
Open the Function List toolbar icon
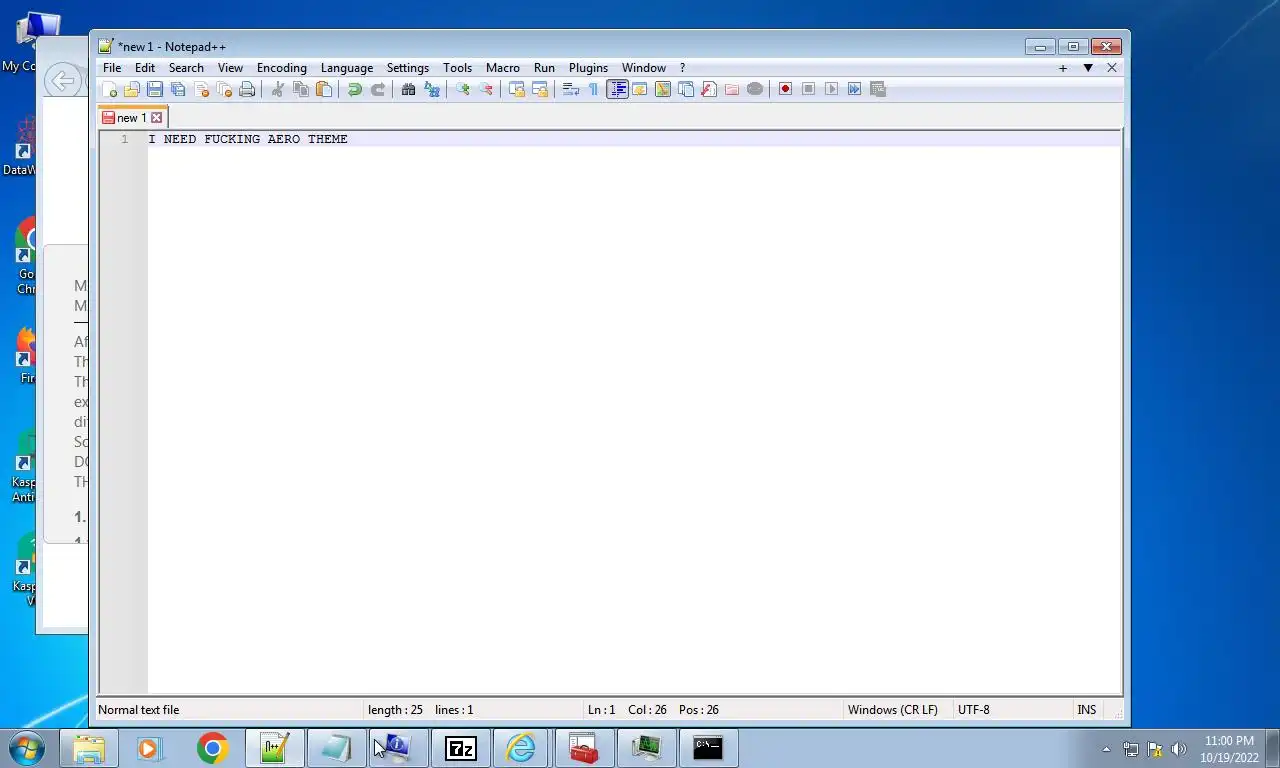click(x=709, y=89)
